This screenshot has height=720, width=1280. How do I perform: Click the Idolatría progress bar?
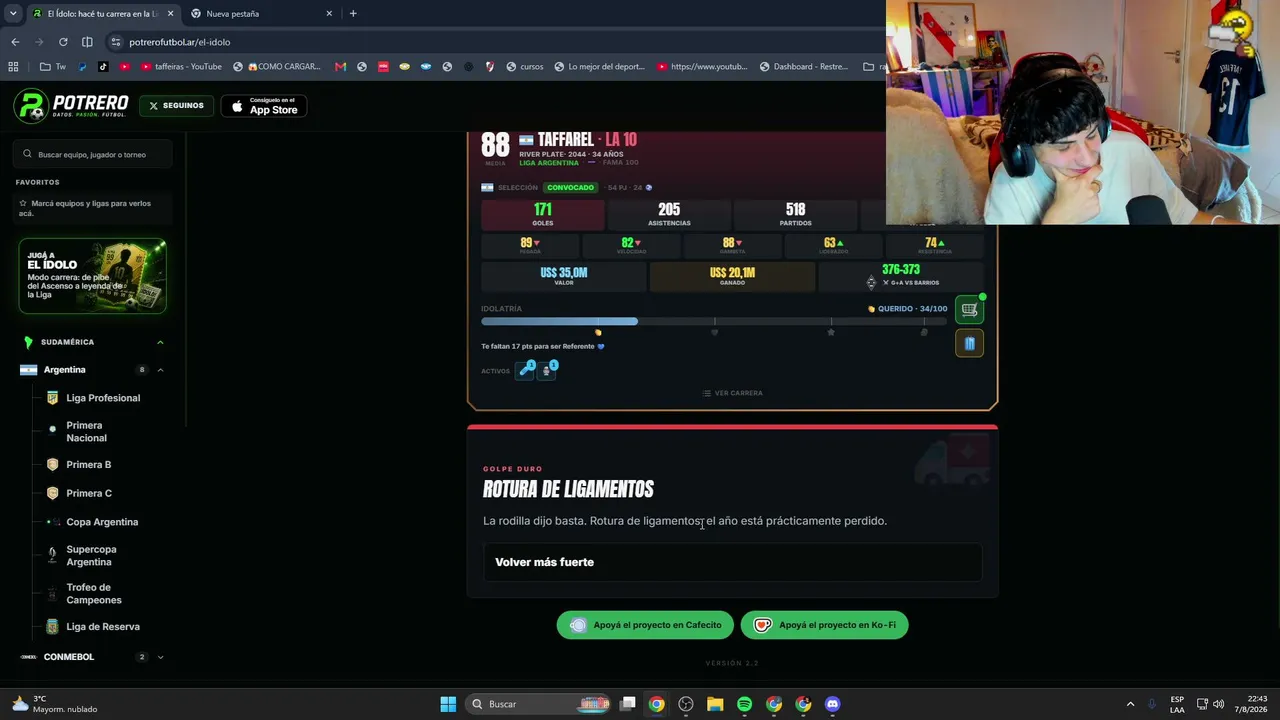pos(715,321)
